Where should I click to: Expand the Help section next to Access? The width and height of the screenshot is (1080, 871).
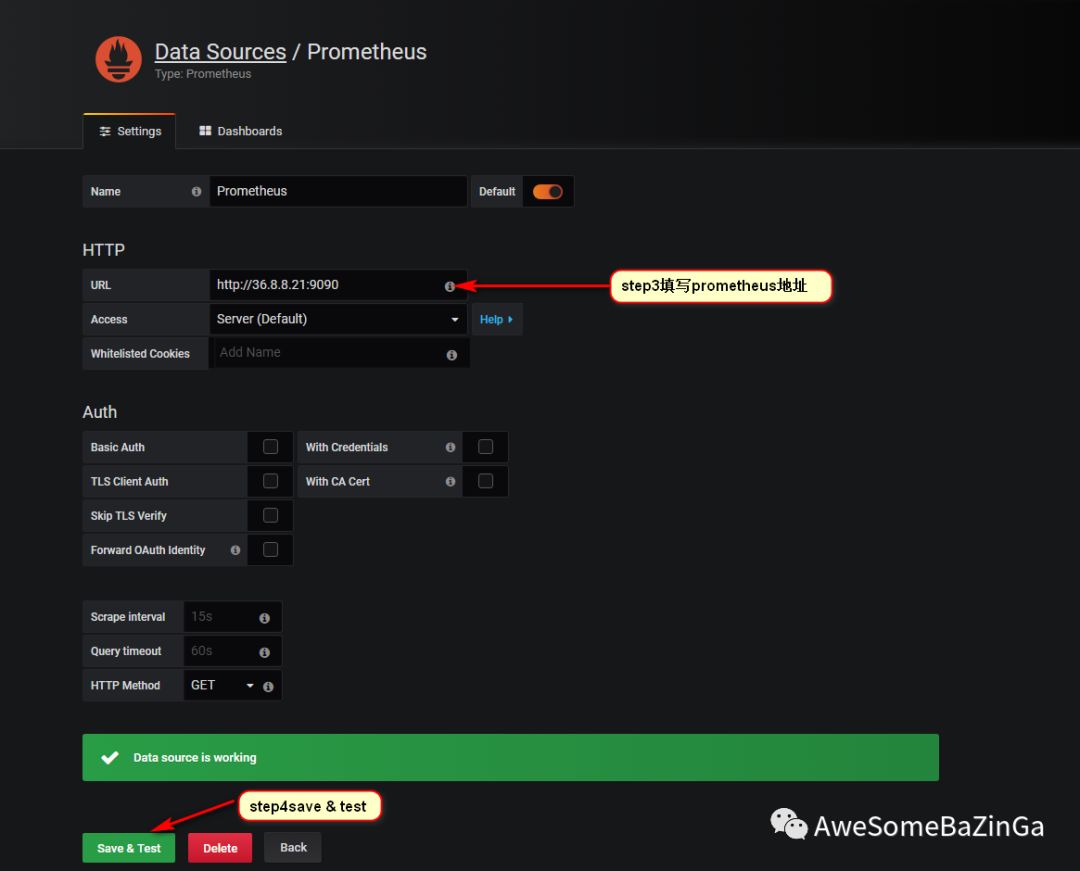(x=497, y=319)
